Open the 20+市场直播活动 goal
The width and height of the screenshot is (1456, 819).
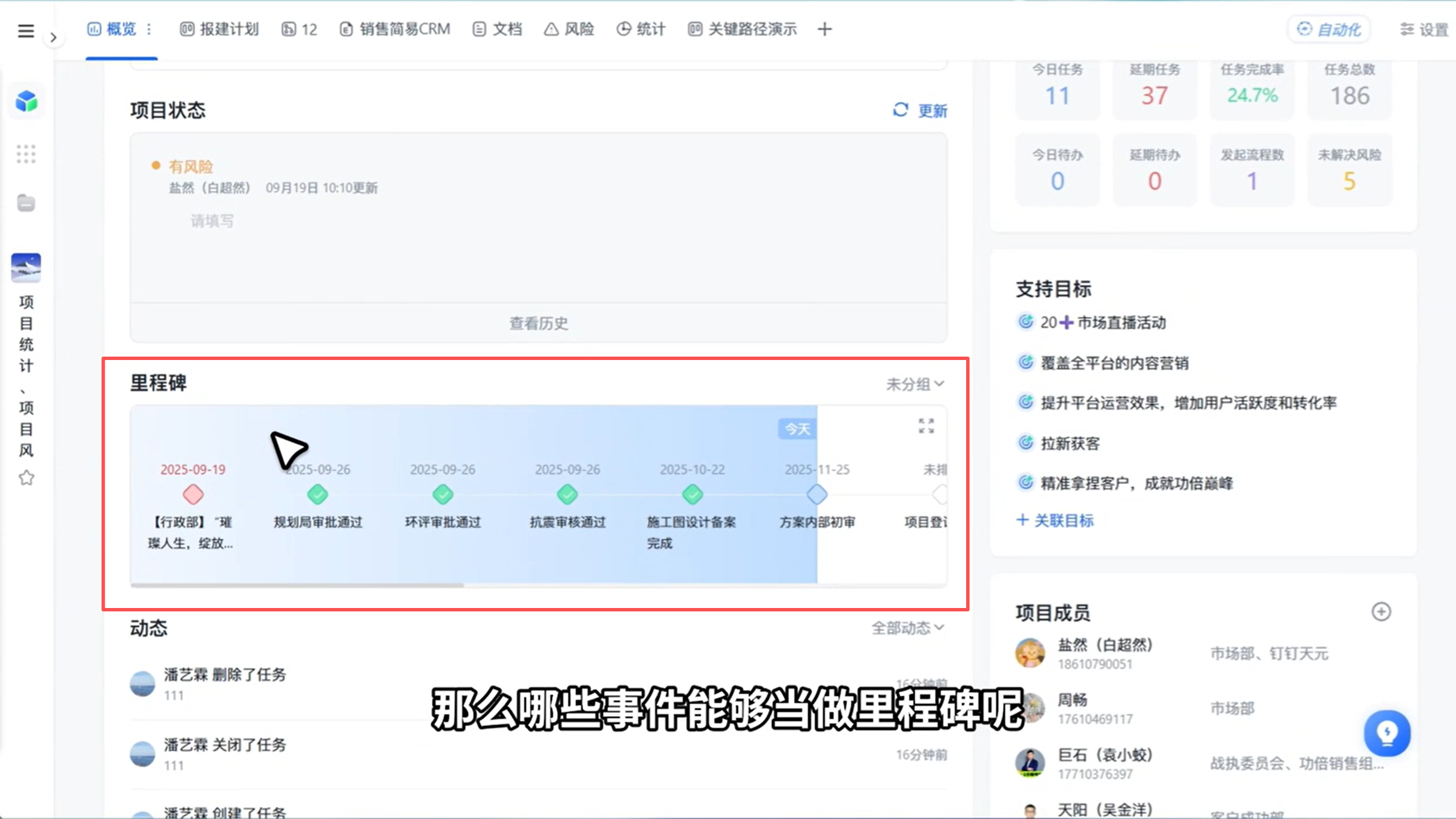tap(1091, 322)
